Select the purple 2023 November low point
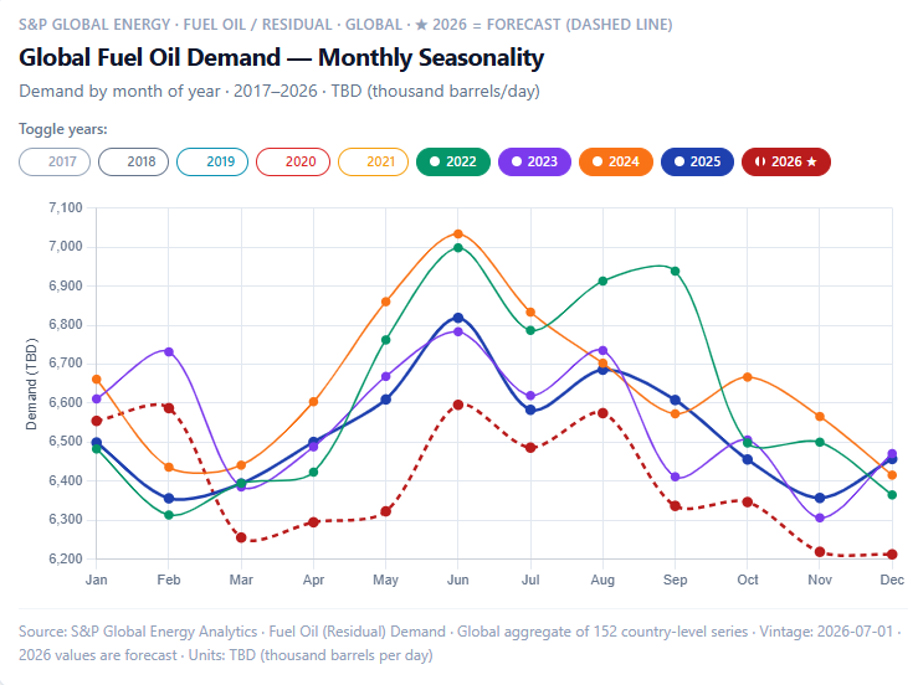918x685 pixels. 820,518
